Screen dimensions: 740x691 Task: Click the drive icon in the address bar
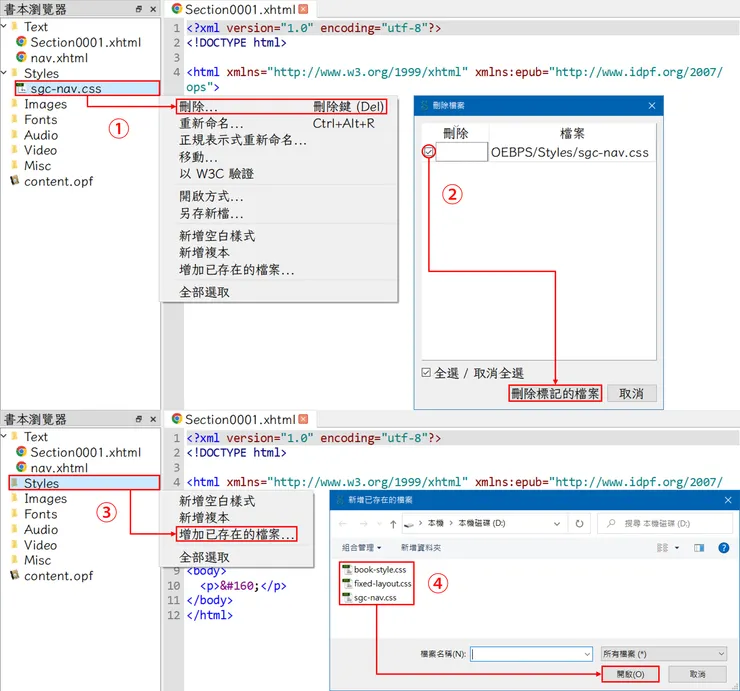(x=409, y=524)
